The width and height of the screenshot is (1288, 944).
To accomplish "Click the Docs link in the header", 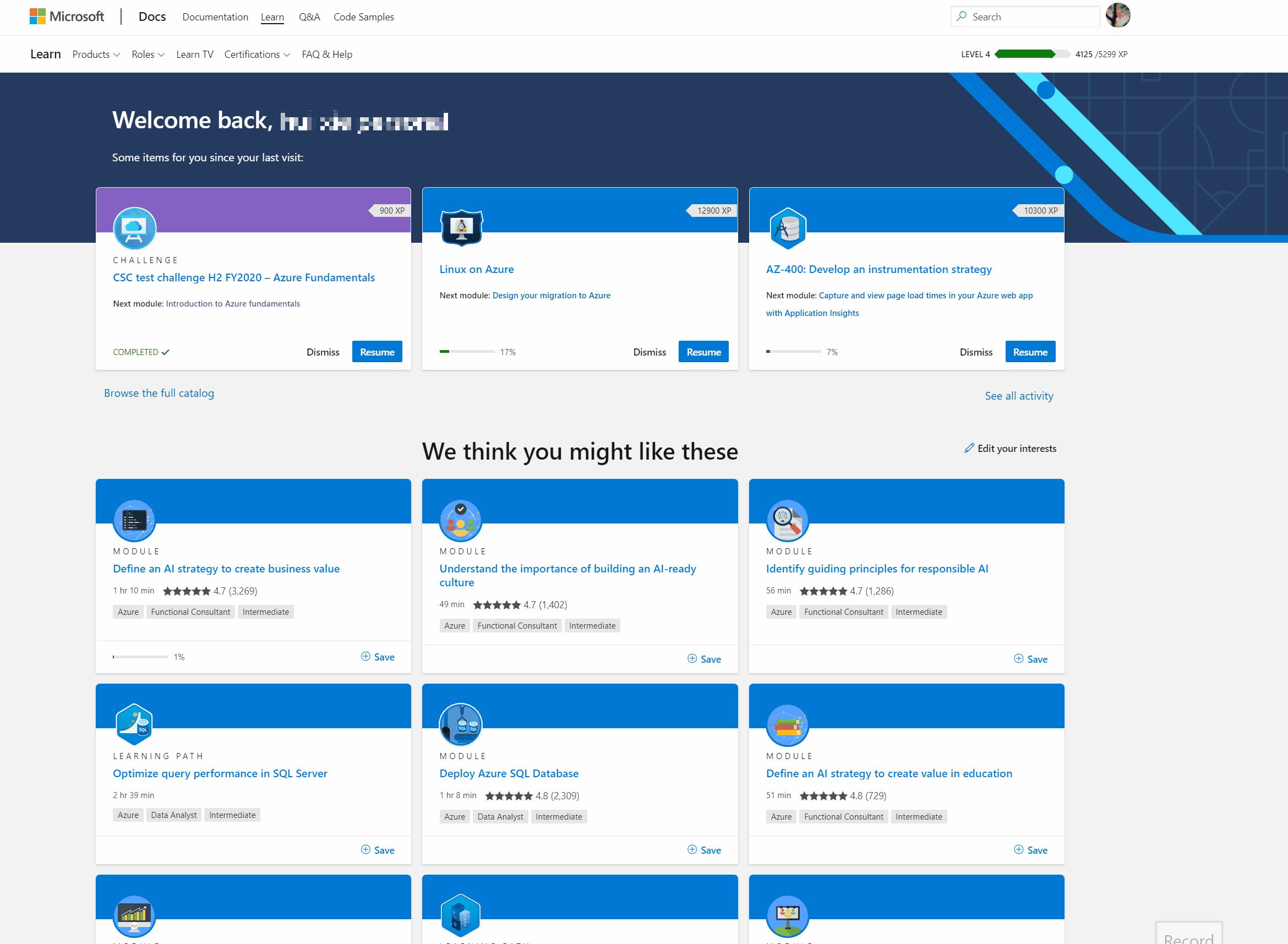I will (x=152, y=17).
